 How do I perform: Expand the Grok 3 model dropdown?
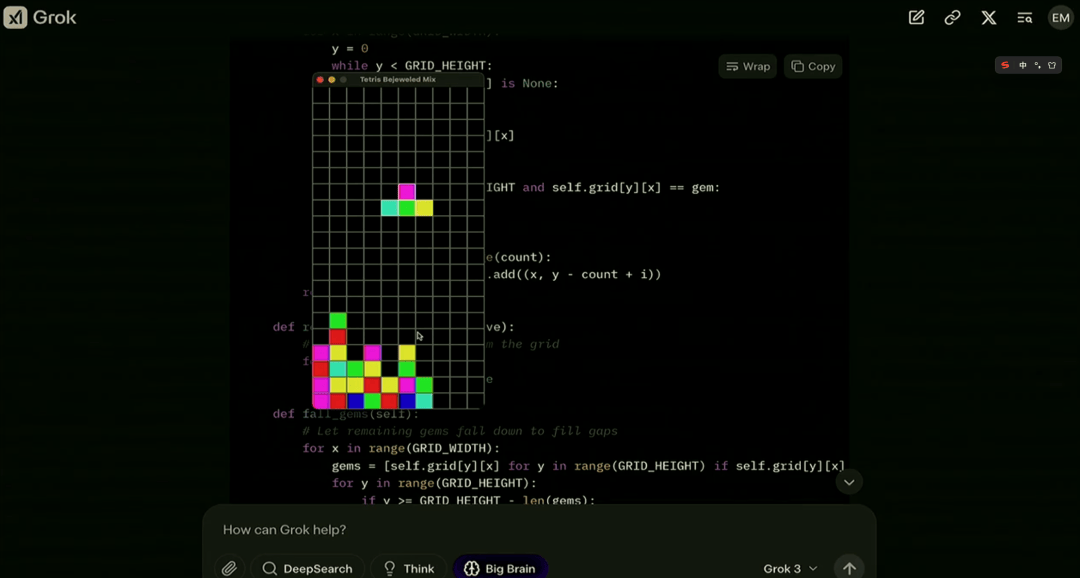790,568
